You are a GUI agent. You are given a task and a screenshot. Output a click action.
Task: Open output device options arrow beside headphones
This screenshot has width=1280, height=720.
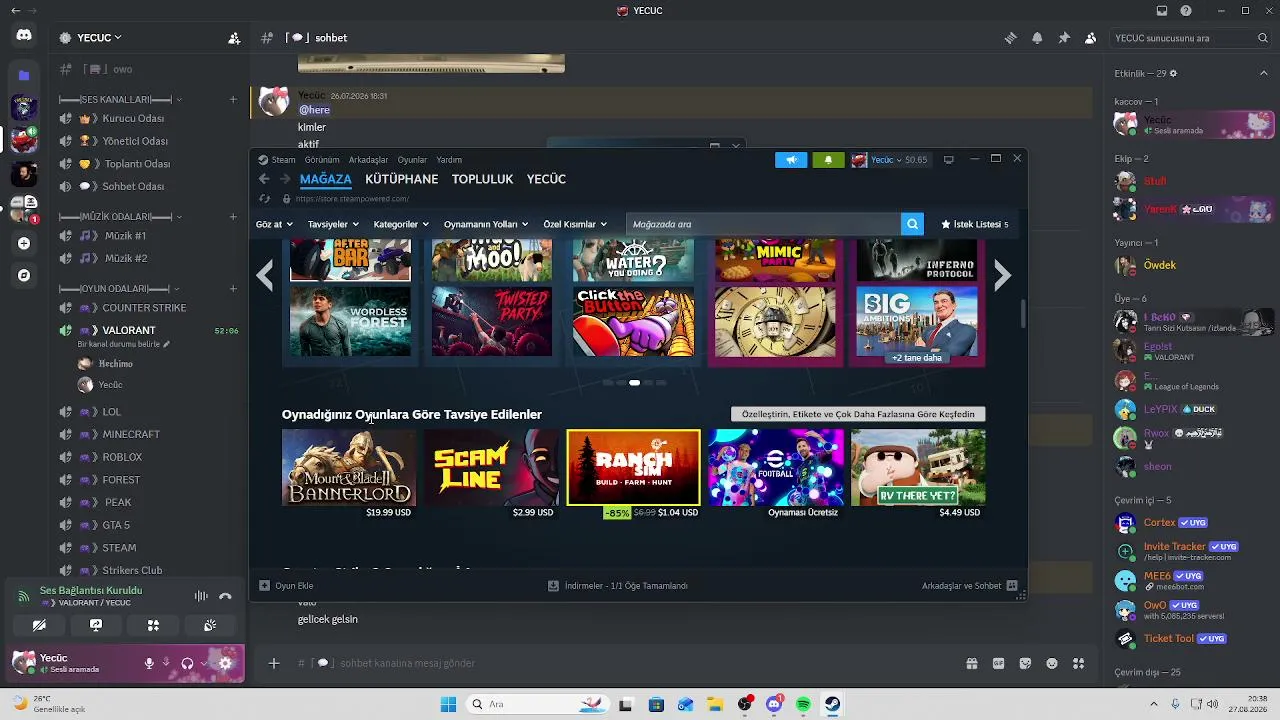tap(204, 663)
